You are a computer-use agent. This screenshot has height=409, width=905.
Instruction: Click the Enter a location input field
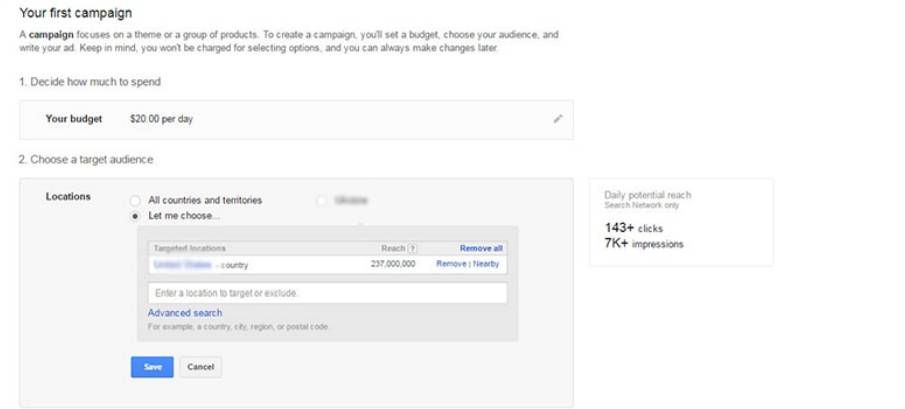point(327,293)
